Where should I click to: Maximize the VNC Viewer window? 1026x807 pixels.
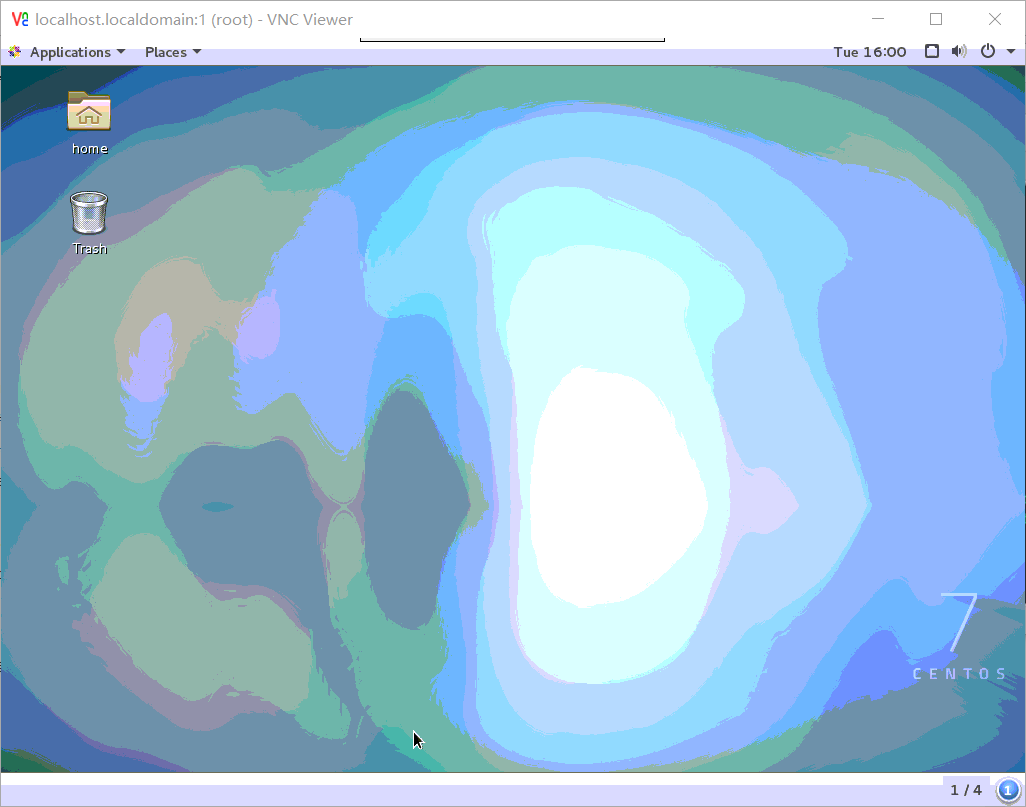click(x=936, y=19)
